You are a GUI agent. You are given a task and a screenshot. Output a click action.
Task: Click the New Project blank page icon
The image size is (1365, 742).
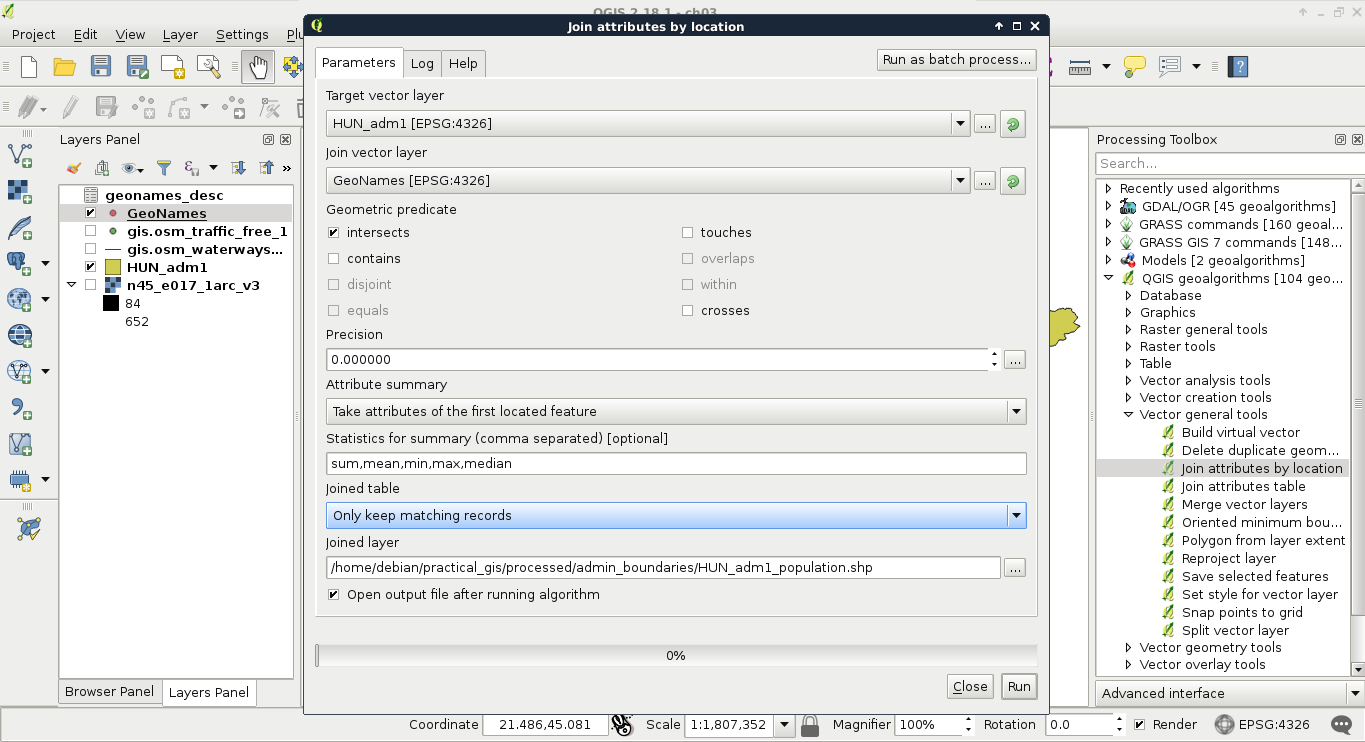29,67
